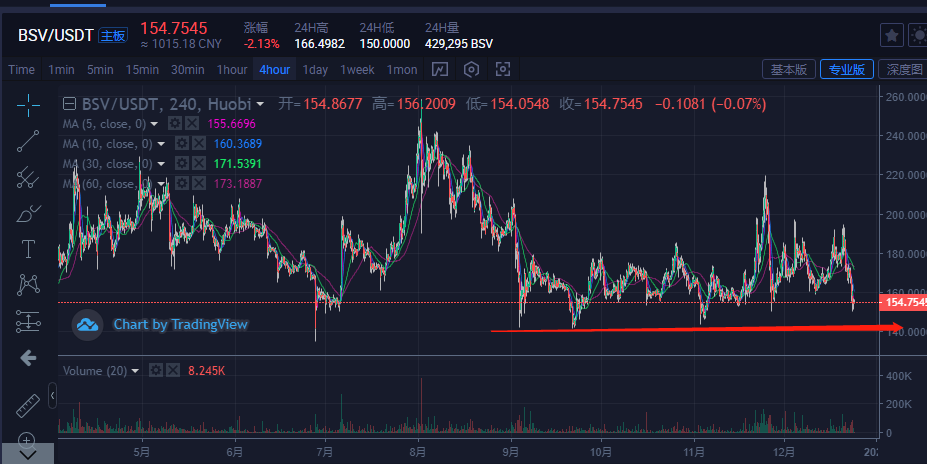The image size is (927, 464).
Task: Select the 1min interval
Action: click(x=61, y=70)
